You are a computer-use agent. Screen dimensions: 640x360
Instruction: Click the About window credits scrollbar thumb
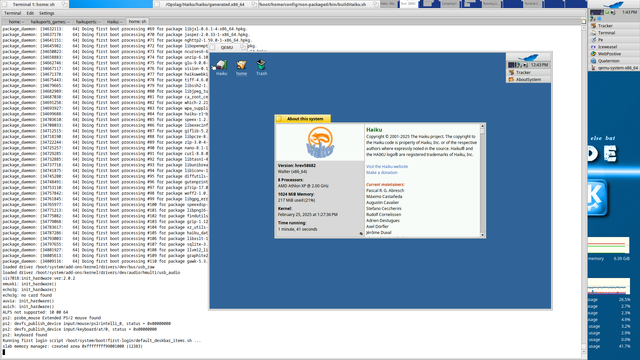pyautogui.click(x=482, y=131)
